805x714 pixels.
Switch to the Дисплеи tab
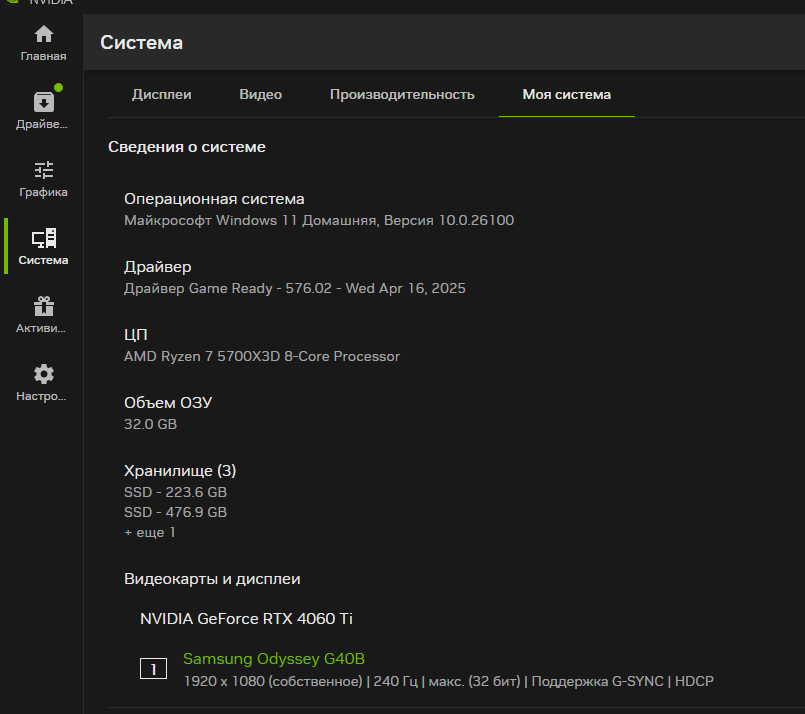pyautogui.click(x=161, y=94)
